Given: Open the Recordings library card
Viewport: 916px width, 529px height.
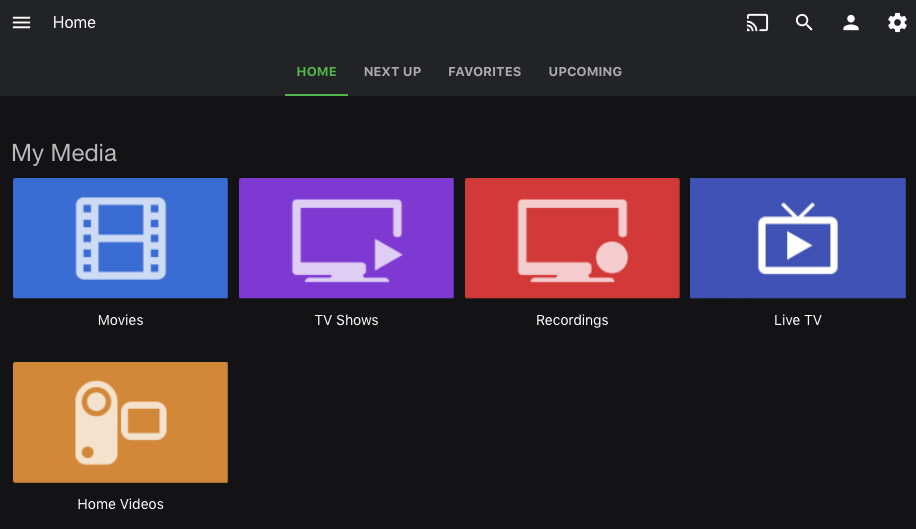Looking at the screenshot, I should (572, 238).
